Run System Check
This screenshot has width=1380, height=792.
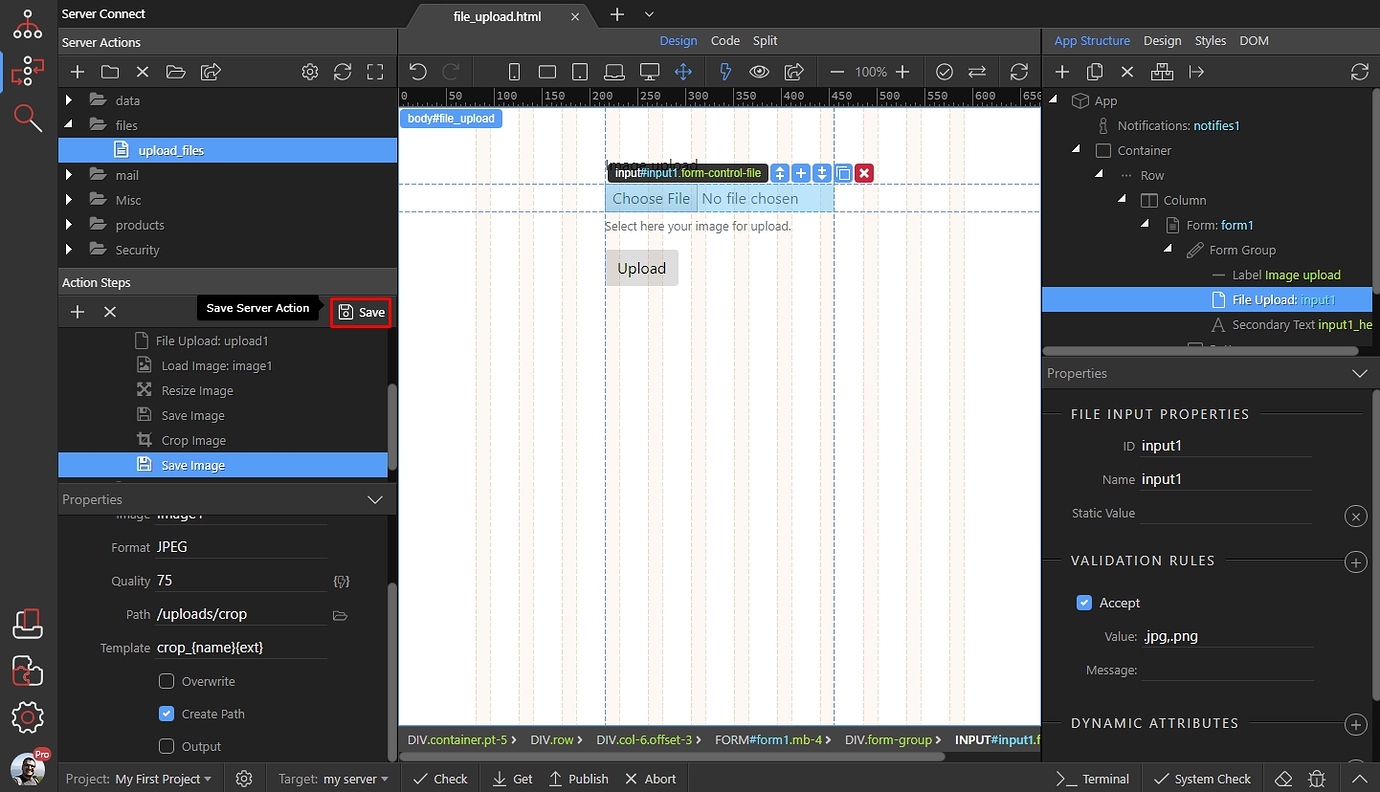pos(1202,779)
